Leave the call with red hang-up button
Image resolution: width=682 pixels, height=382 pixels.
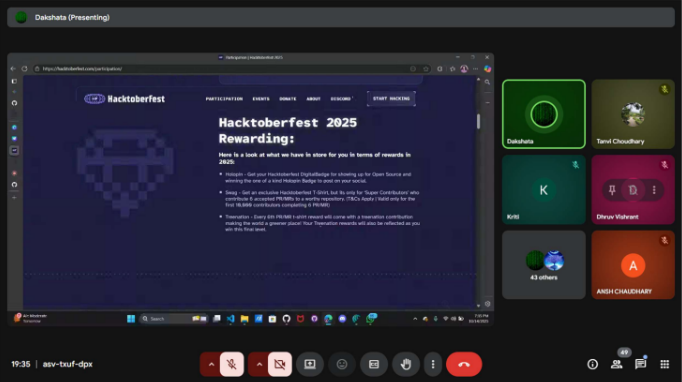pyautogui.click(x=464, y=364)
